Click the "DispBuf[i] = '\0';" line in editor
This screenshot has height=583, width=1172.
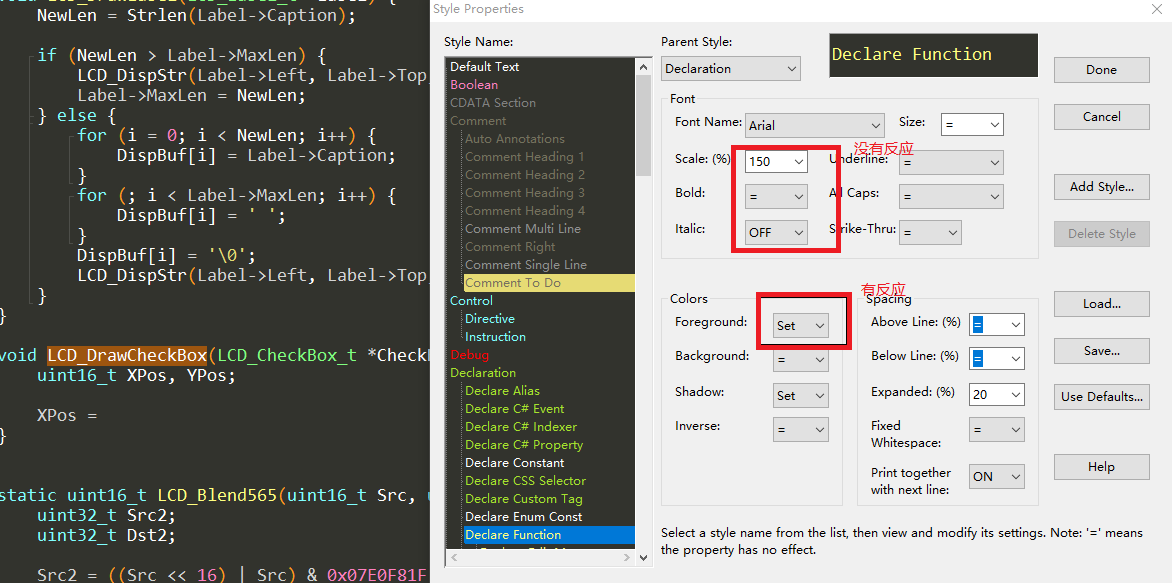166,256
